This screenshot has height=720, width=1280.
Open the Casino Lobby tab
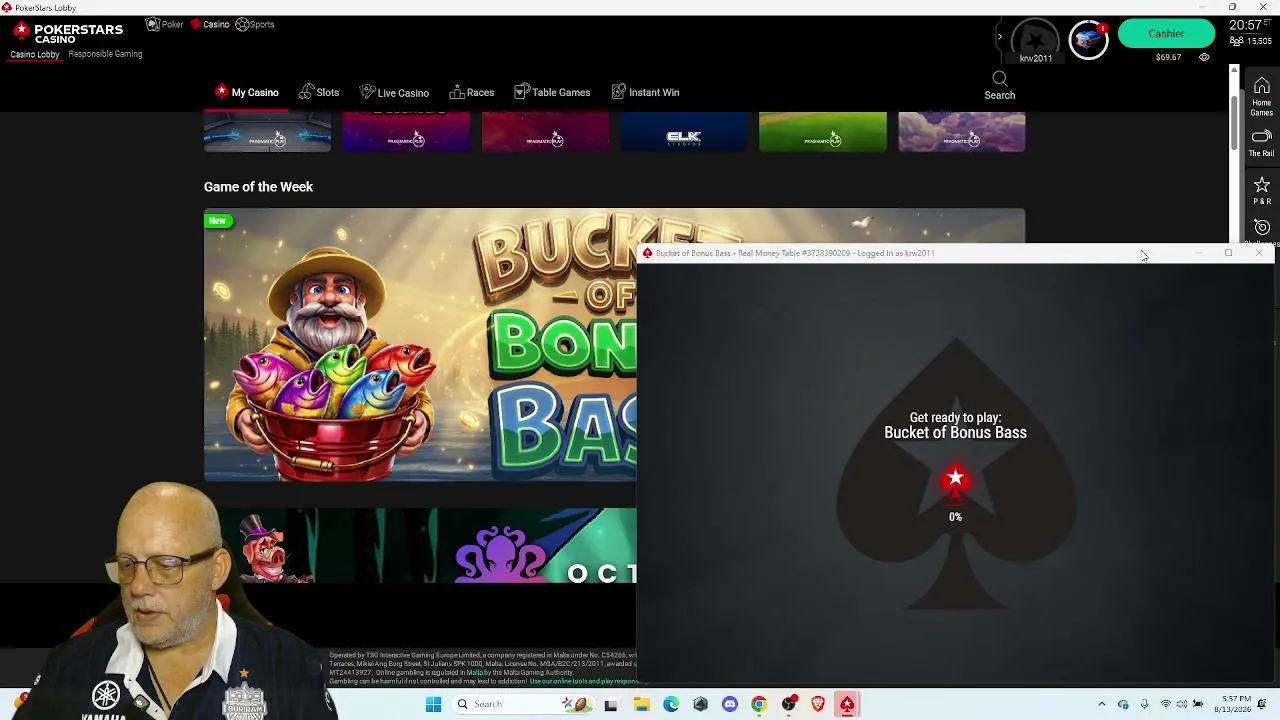35,54
